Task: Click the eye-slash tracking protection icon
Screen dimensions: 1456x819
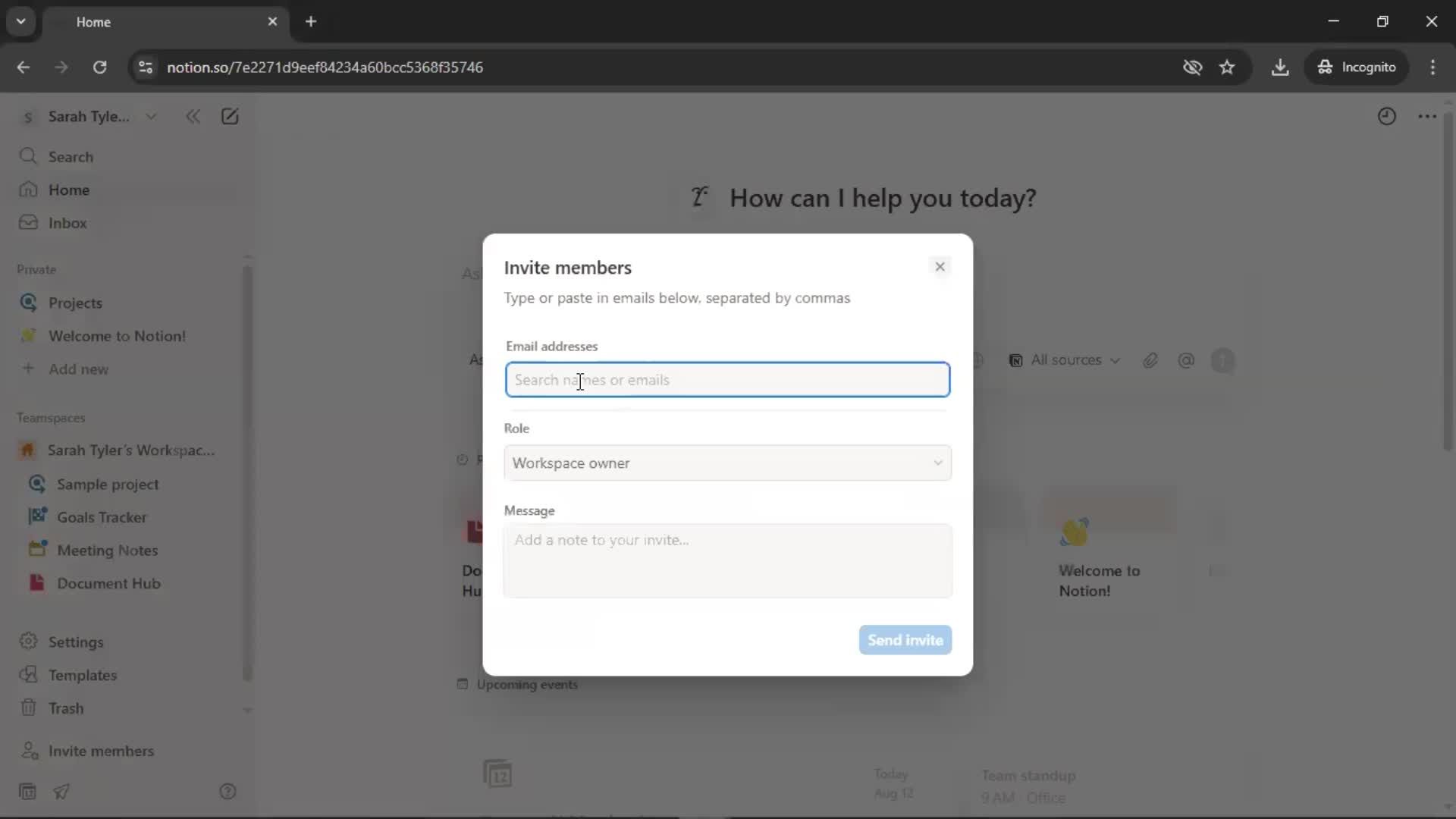Action: (1192, 67)
